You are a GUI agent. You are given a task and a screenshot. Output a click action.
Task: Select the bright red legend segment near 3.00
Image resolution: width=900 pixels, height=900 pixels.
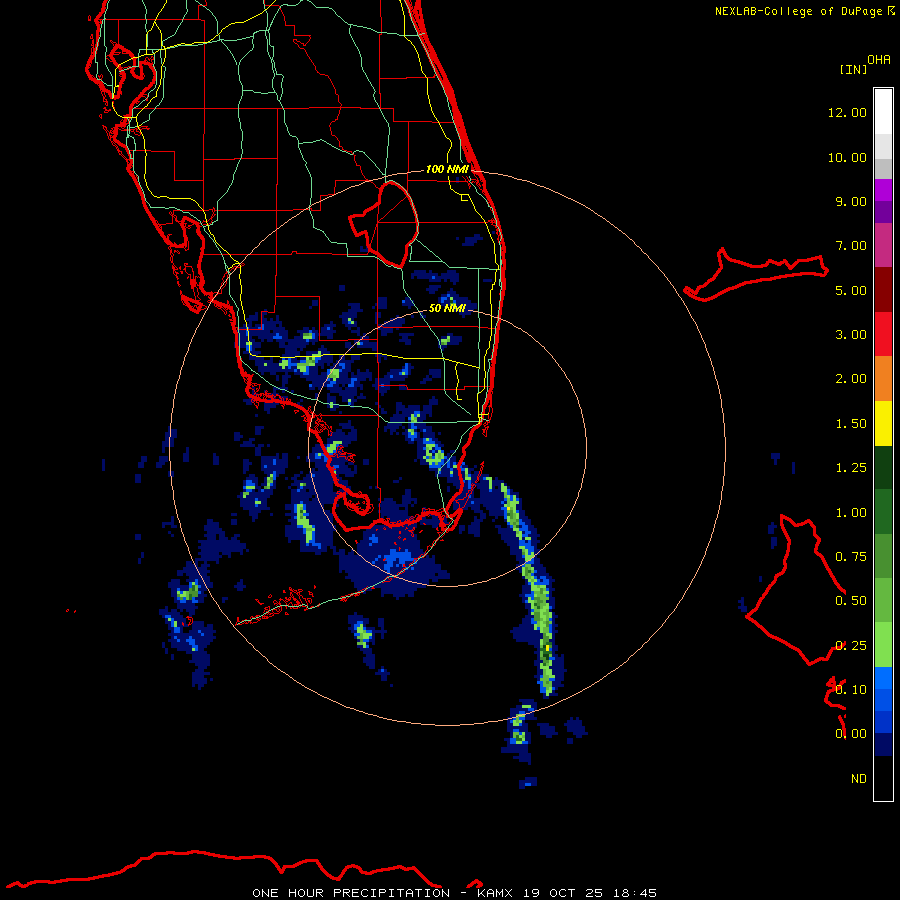[x=883, y=334]
